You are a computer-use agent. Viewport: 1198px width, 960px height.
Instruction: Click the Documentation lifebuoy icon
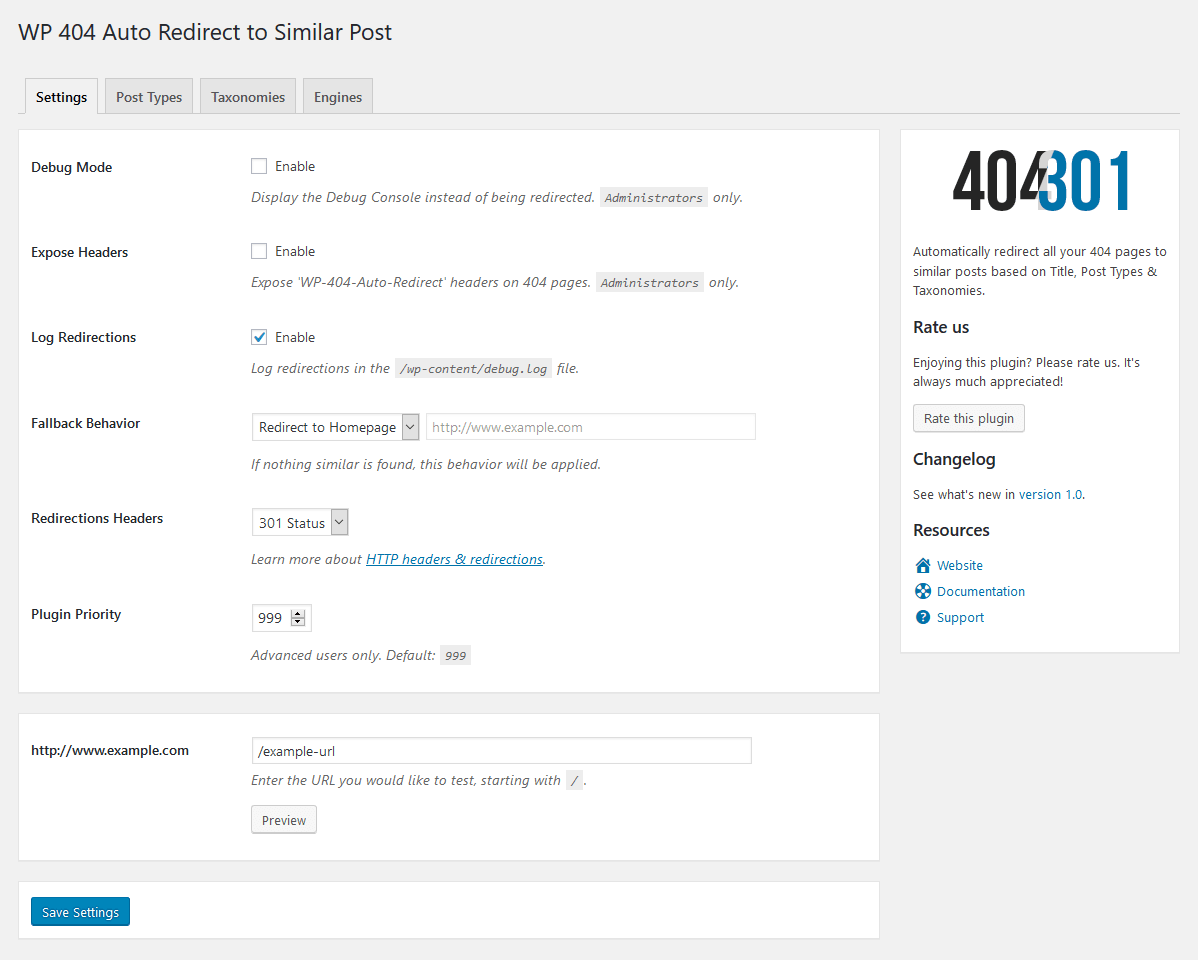[923, 591]
